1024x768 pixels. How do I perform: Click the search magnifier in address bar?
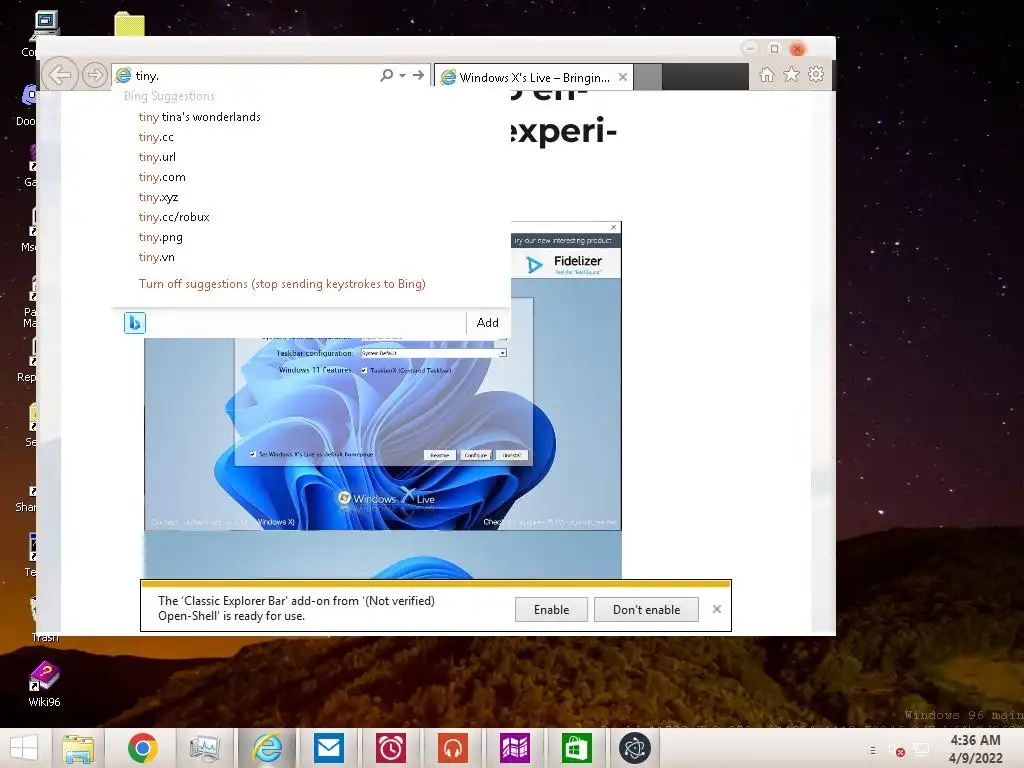pos(387,75)
